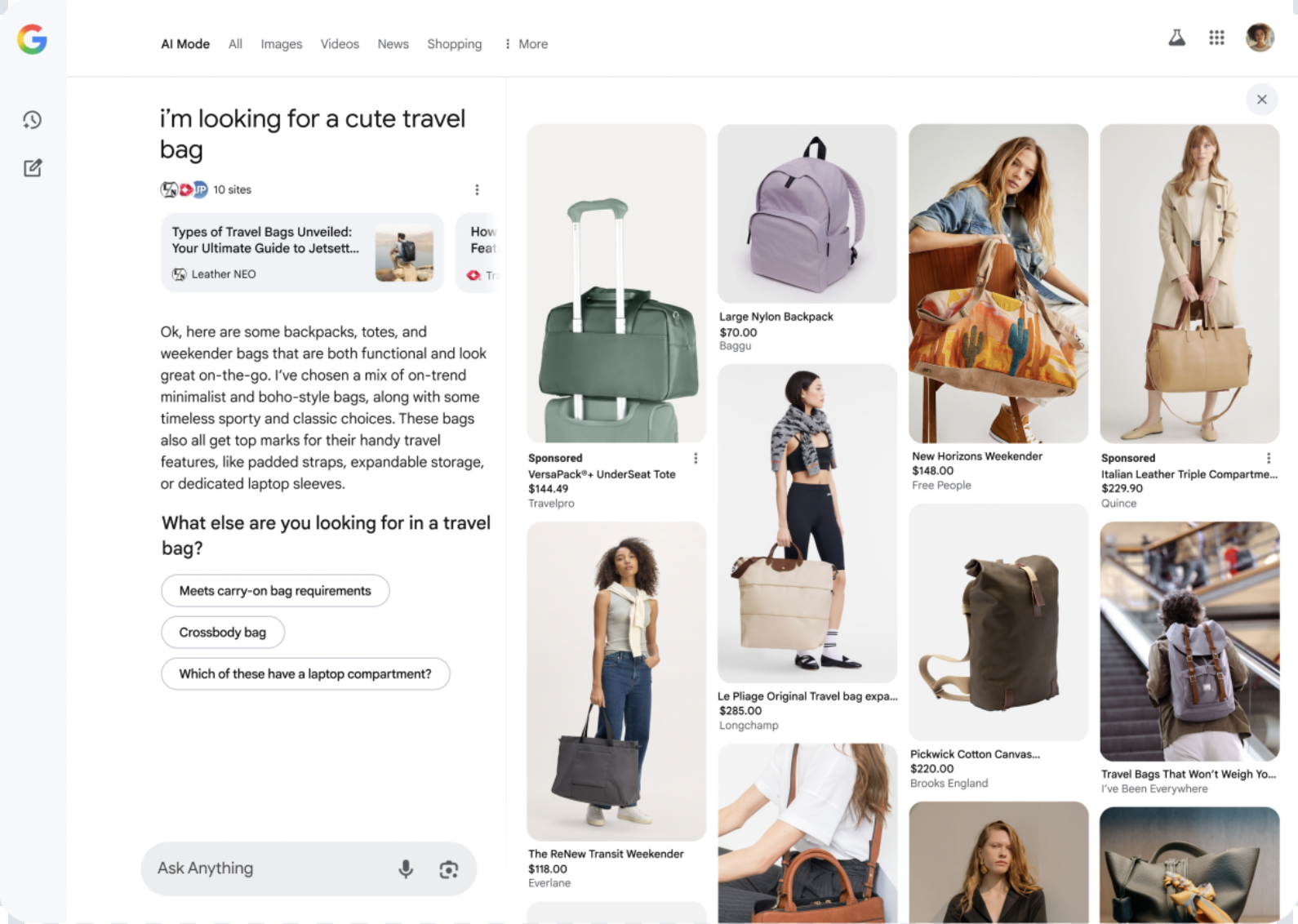
Task: Close the product results panel
Action: (1261, 100)
